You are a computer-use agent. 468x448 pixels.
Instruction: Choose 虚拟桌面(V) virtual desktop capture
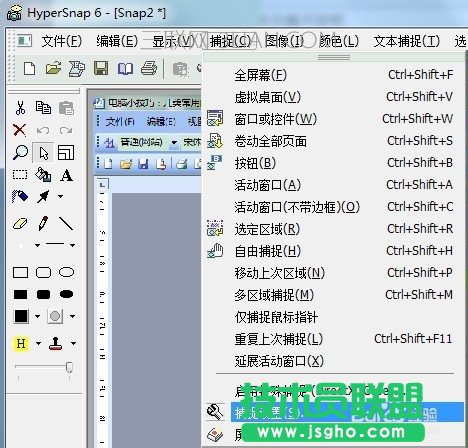[x=334, y=97]
